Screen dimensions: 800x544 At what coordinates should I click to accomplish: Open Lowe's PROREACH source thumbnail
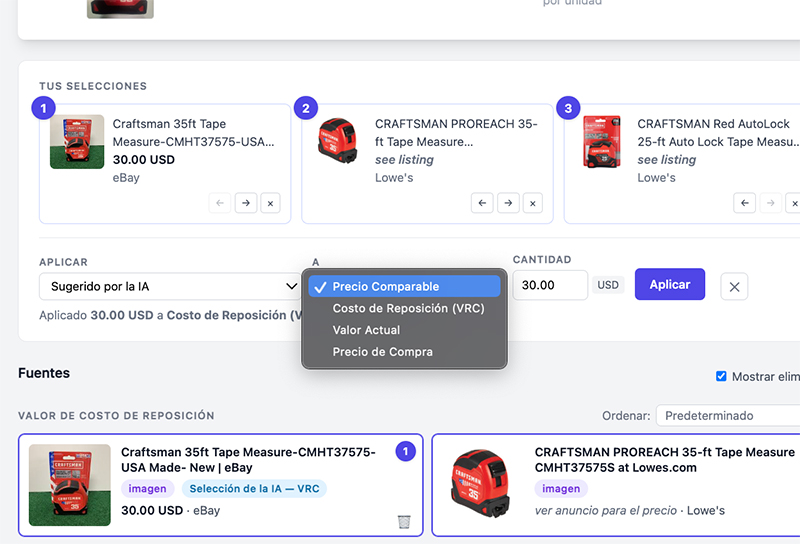click(x=480, y=483)
